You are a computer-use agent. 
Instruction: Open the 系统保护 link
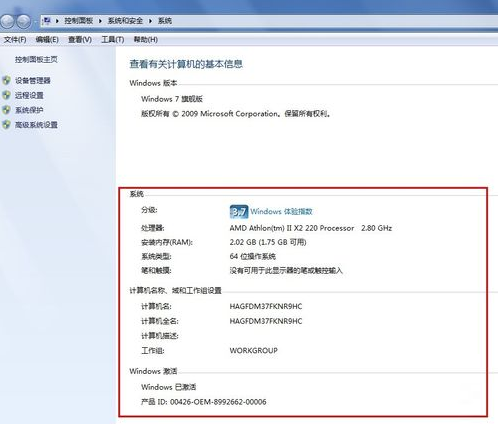coord(29,110)
